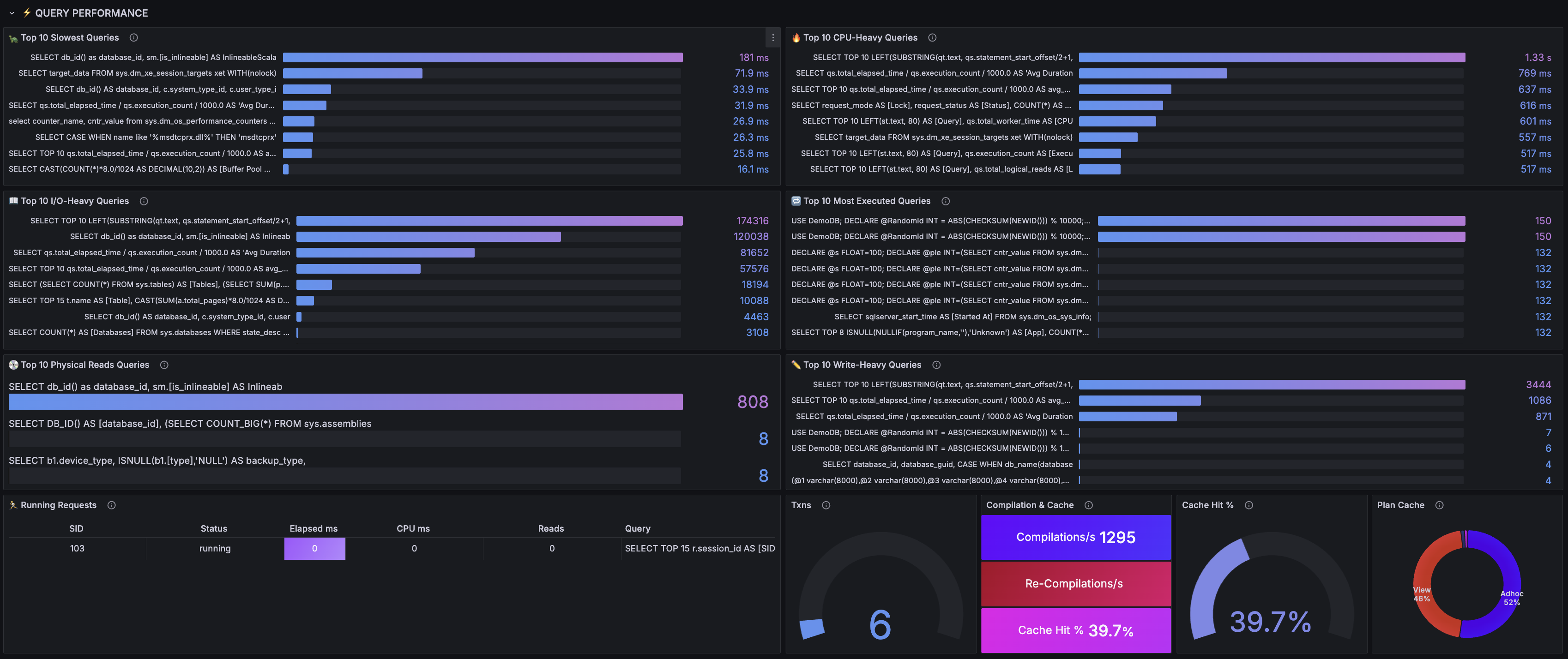Open the Top 10 Slowest Queries panel title
The height and width of the screenshot is (659, 1568).
[70, 38]
